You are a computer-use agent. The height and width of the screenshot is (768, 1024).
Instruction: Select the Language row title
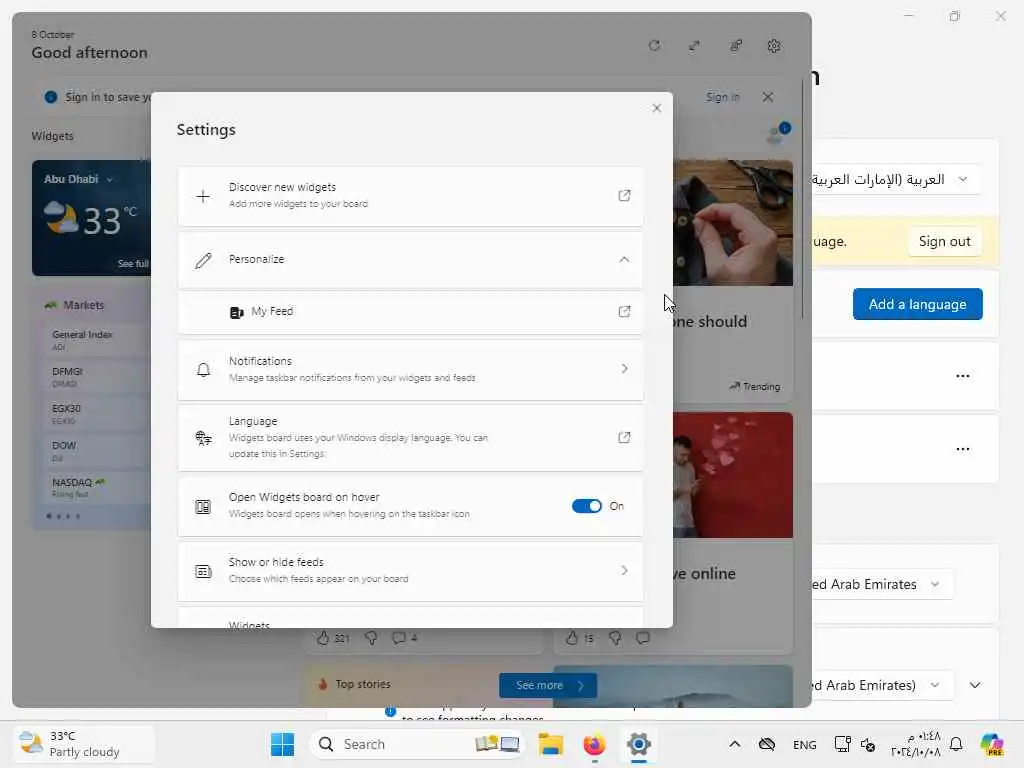(253, 421)
